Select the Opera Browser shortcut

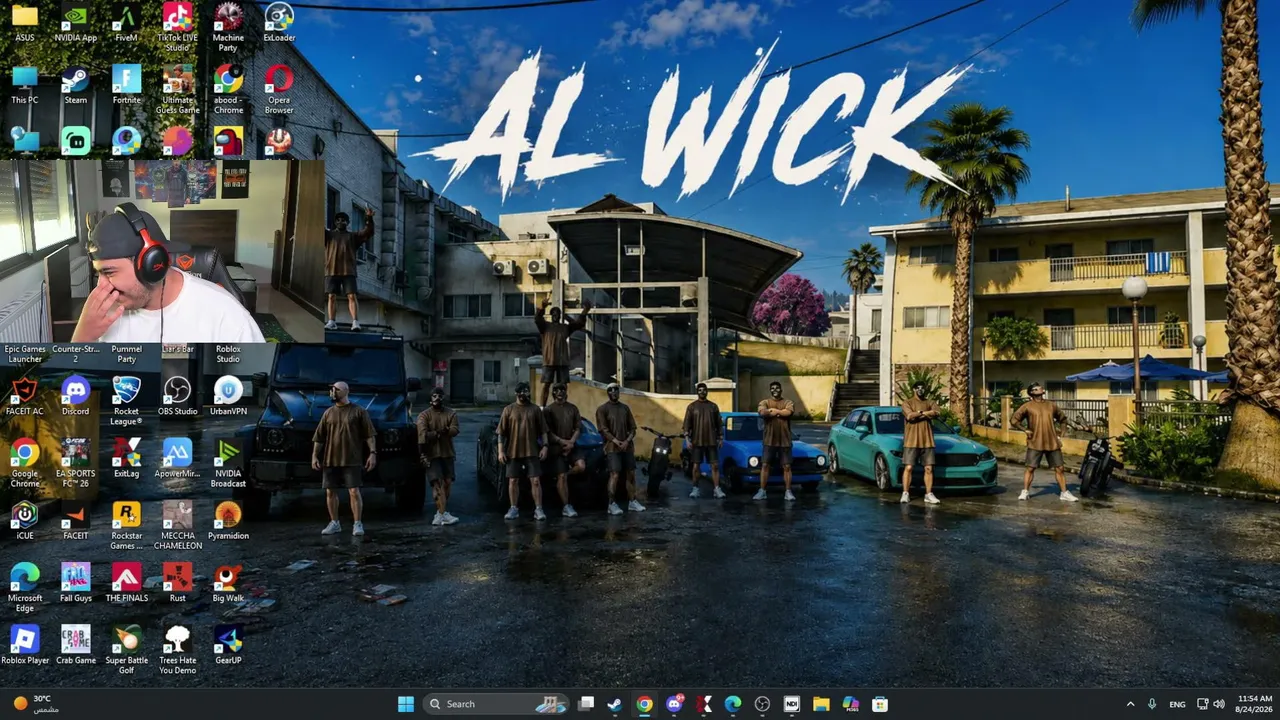pos(279,90)
